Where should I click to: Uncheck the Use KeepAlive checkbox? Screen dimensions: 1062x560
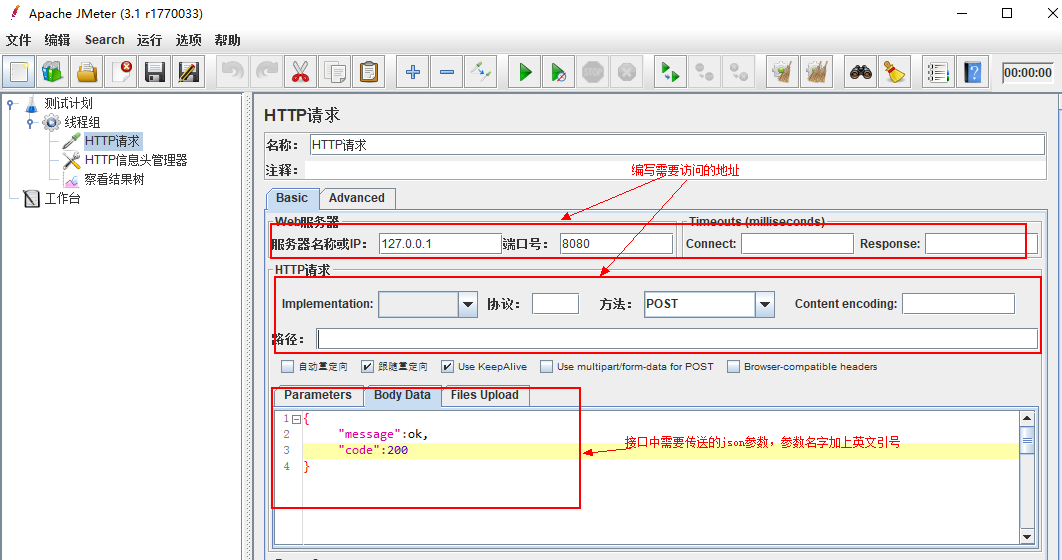[448, 367]
